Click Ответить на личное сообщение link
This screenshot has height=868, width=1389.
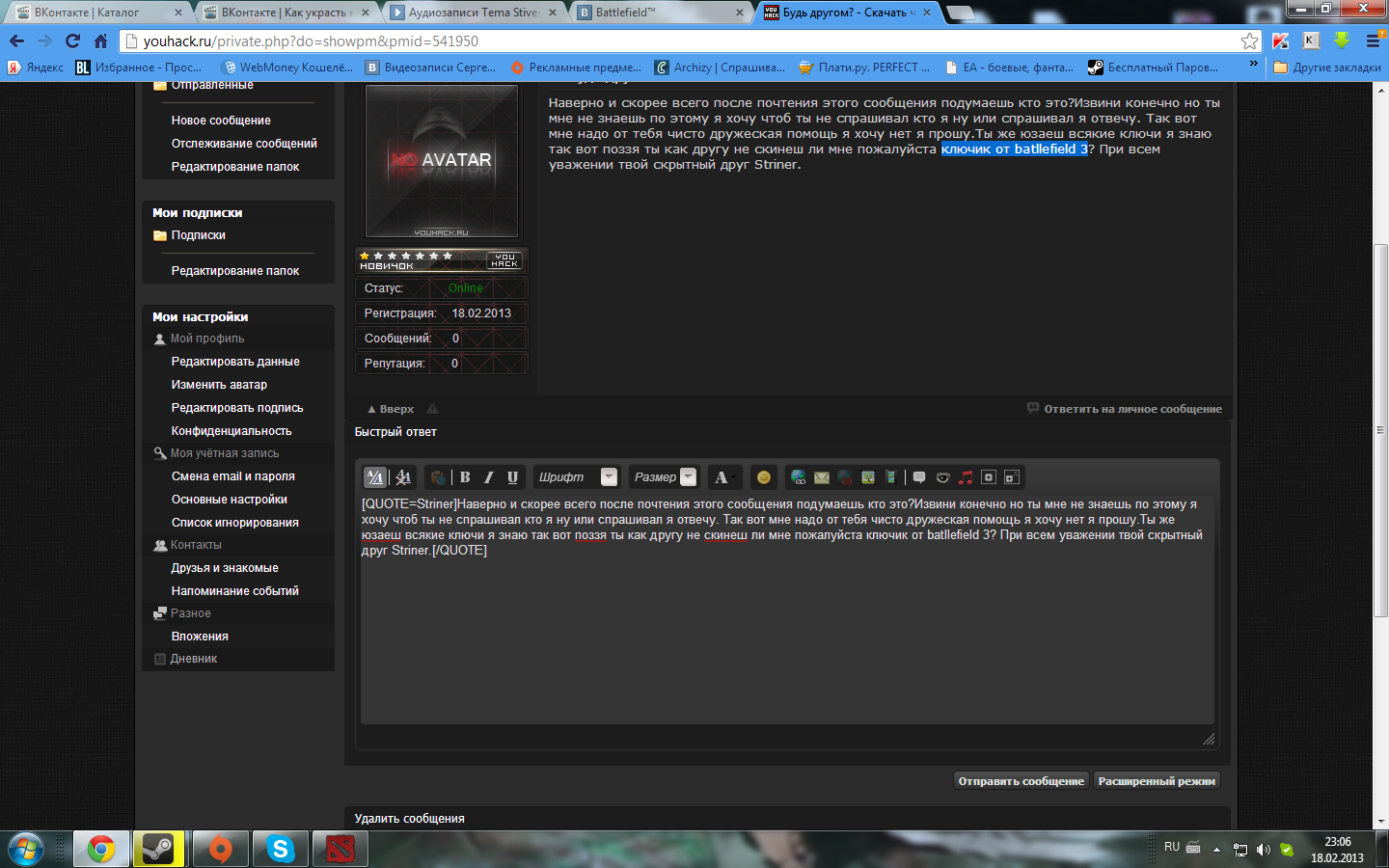coord(1125,409)
